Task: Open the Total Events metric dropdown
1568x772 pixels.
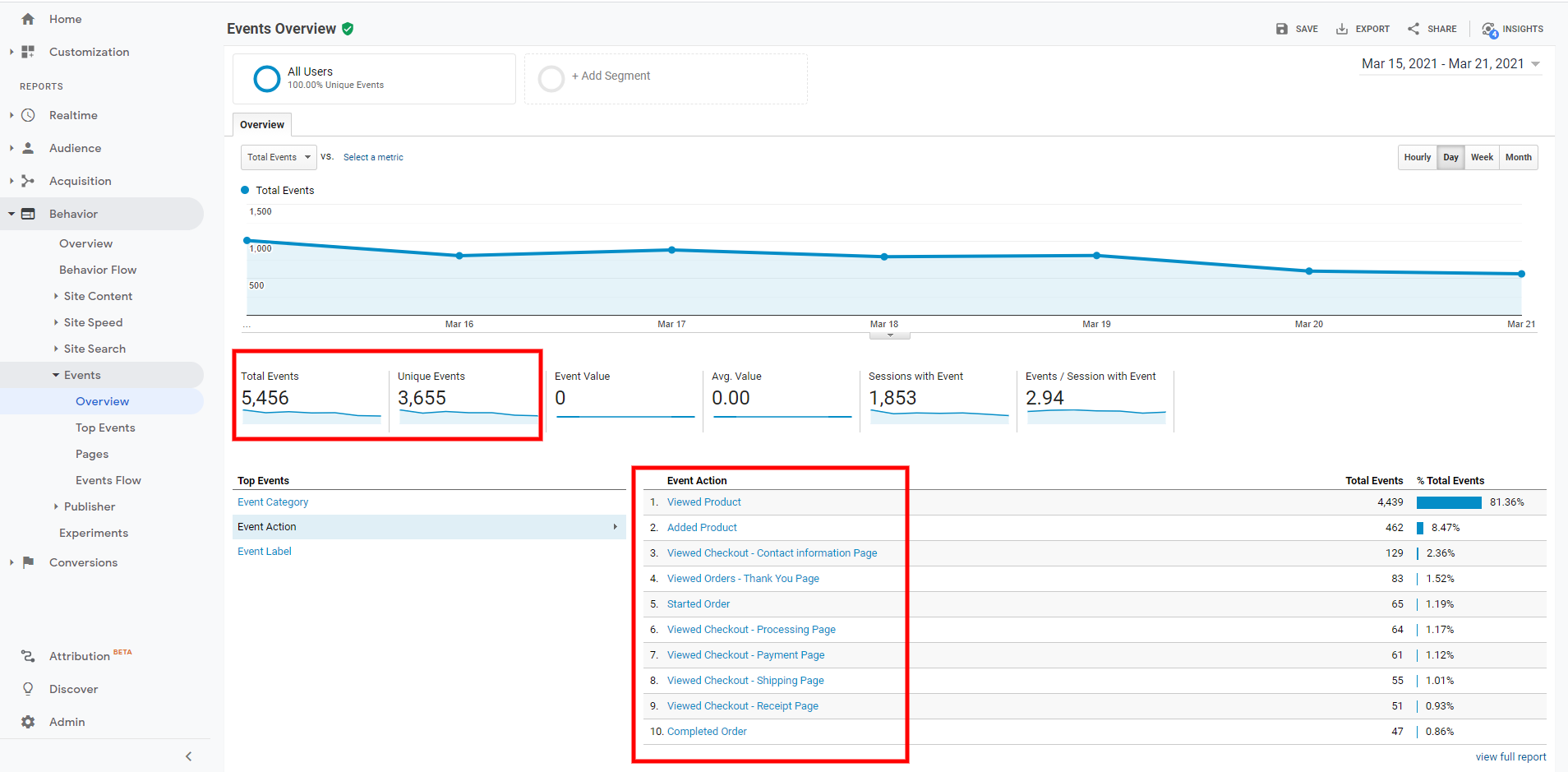Action: click(279, 157)
